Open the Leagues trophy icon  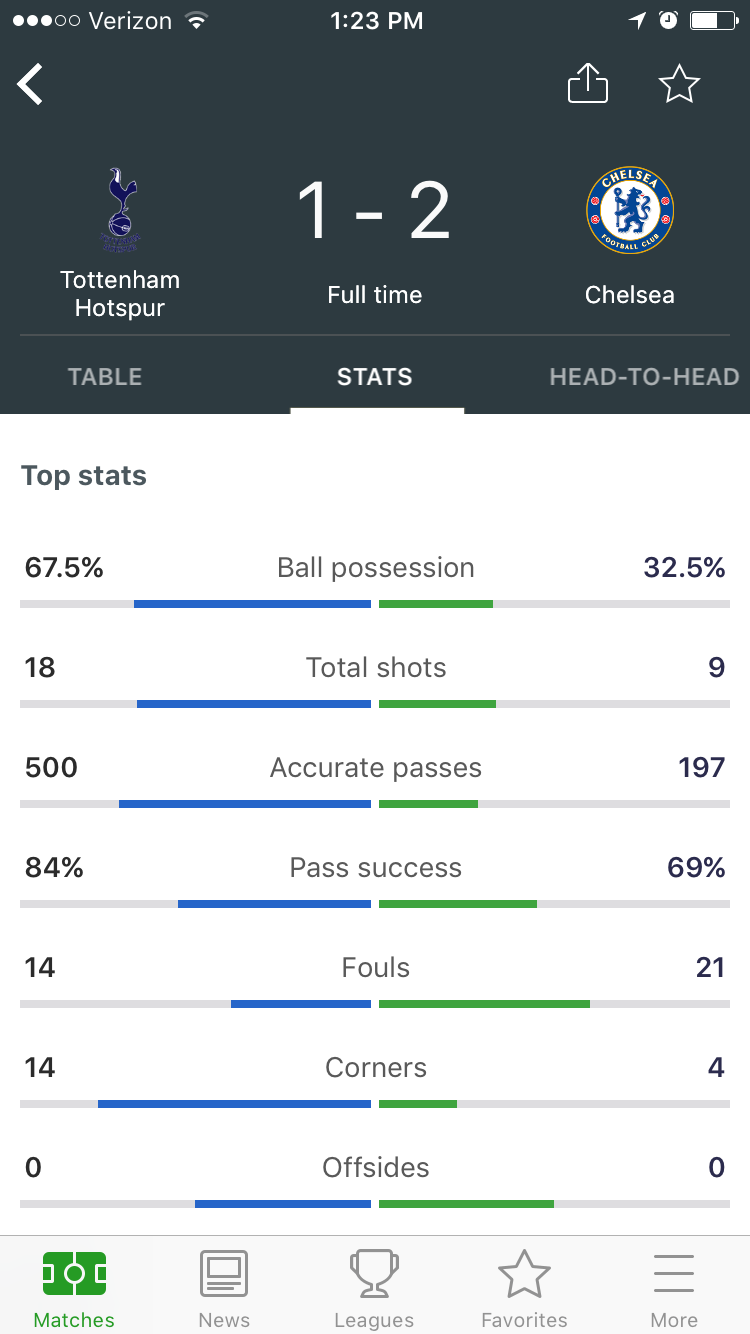[x=374, y=1274]
